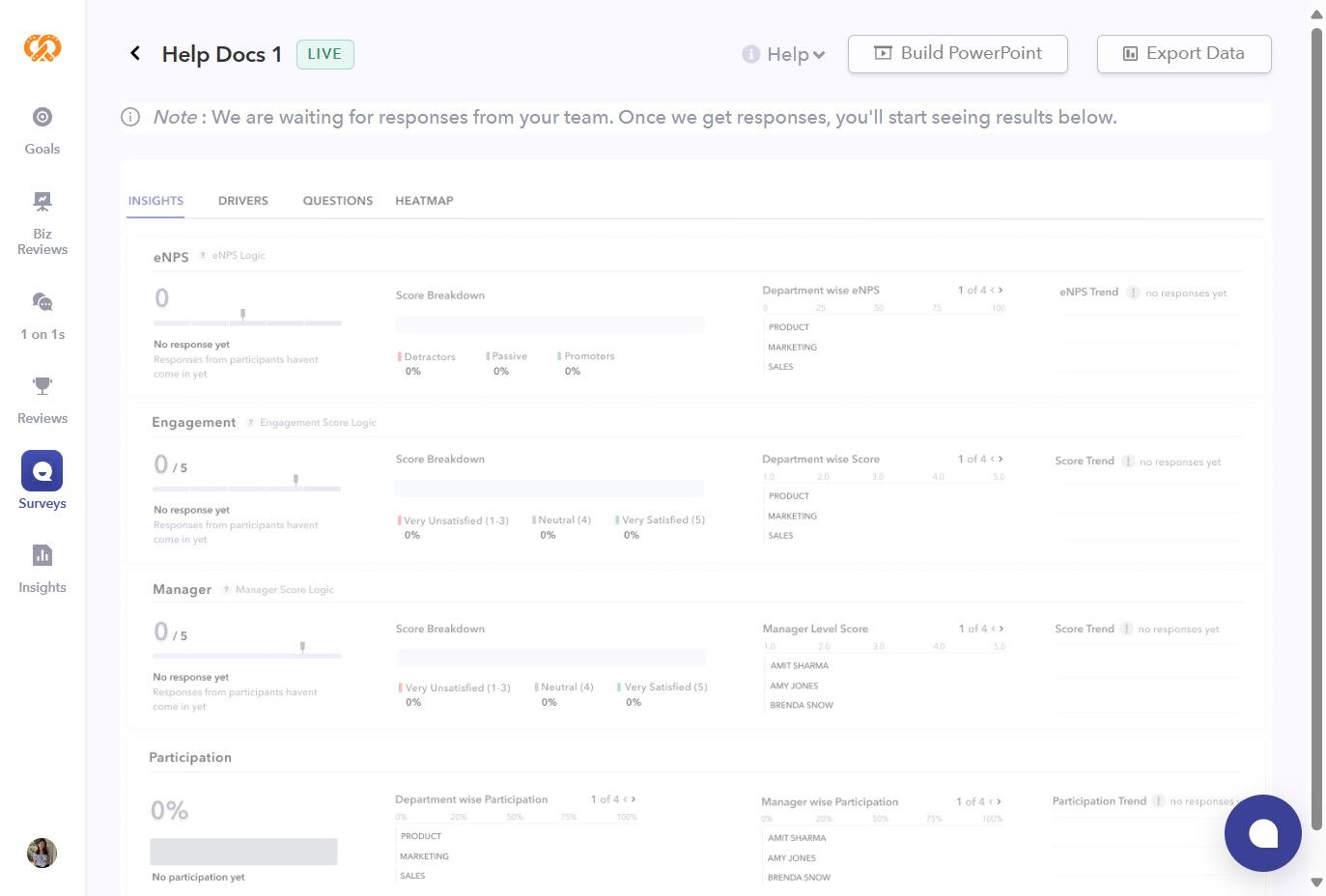The width and height of the screenshot is (1326, 896).
Task: Open the Questions tab
Action: [x=338, y=201]
